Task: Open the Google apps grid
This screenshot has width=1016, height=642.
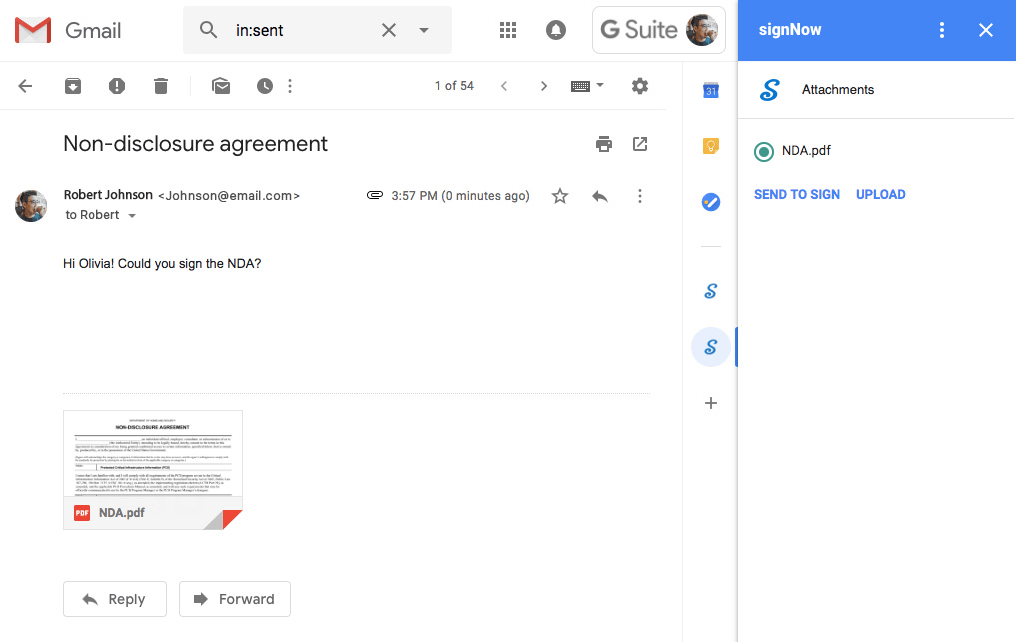Action: tap(508, 30)
